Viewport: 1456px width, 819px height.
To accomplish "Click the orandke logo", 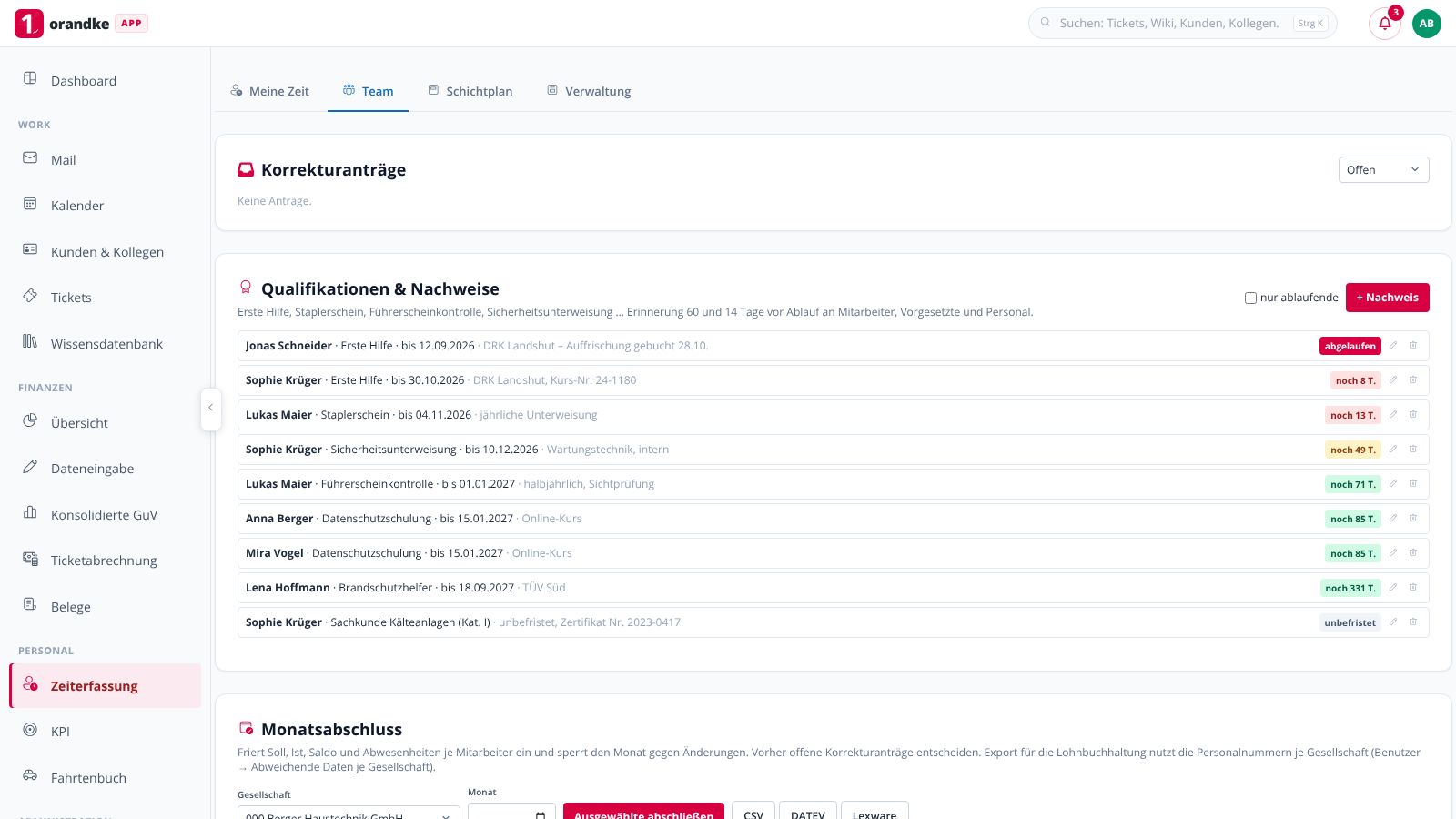I will (x=62, y=24).
